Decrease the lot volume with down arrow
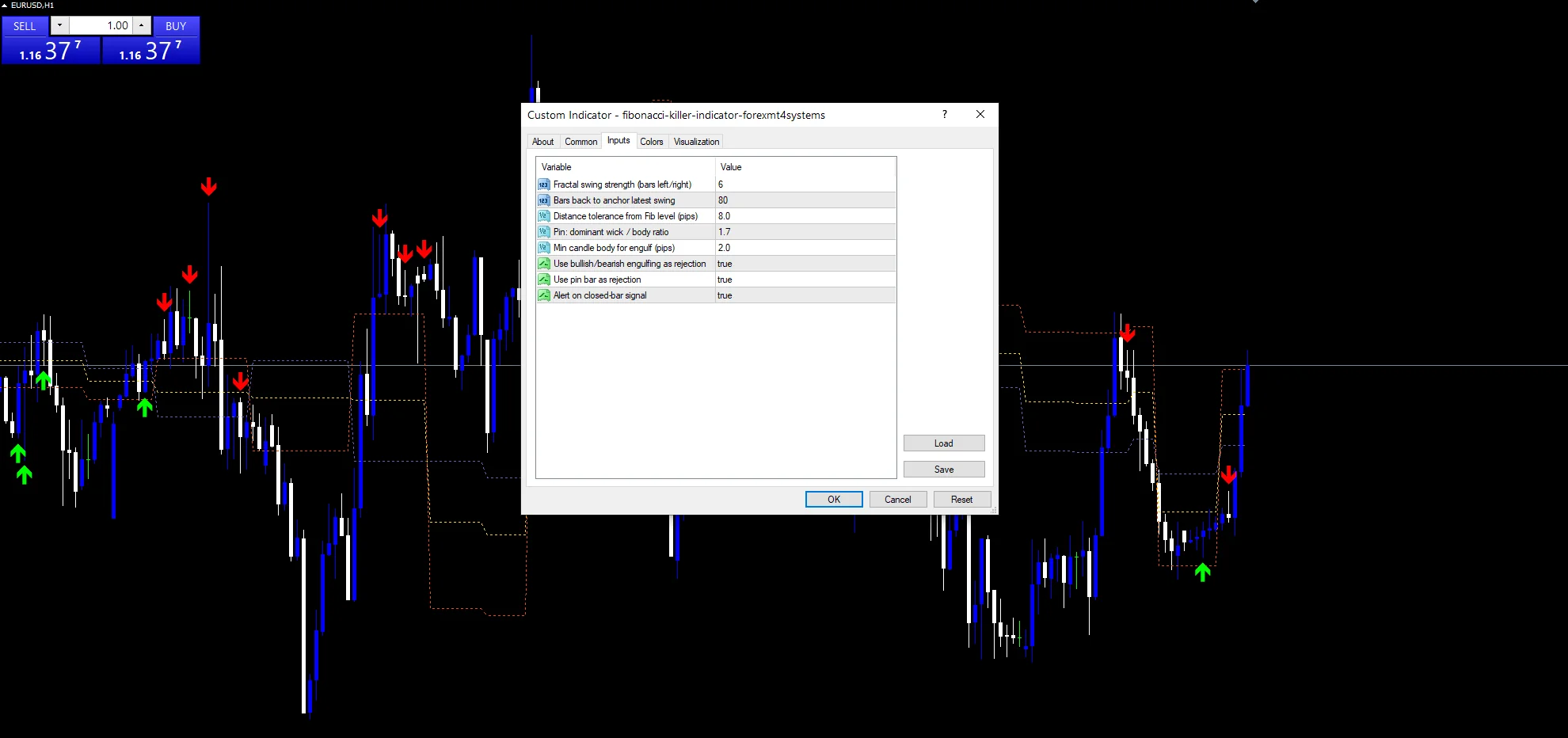Image resolution: width=1568 pixels, height=738 pixels. (59, 26)
